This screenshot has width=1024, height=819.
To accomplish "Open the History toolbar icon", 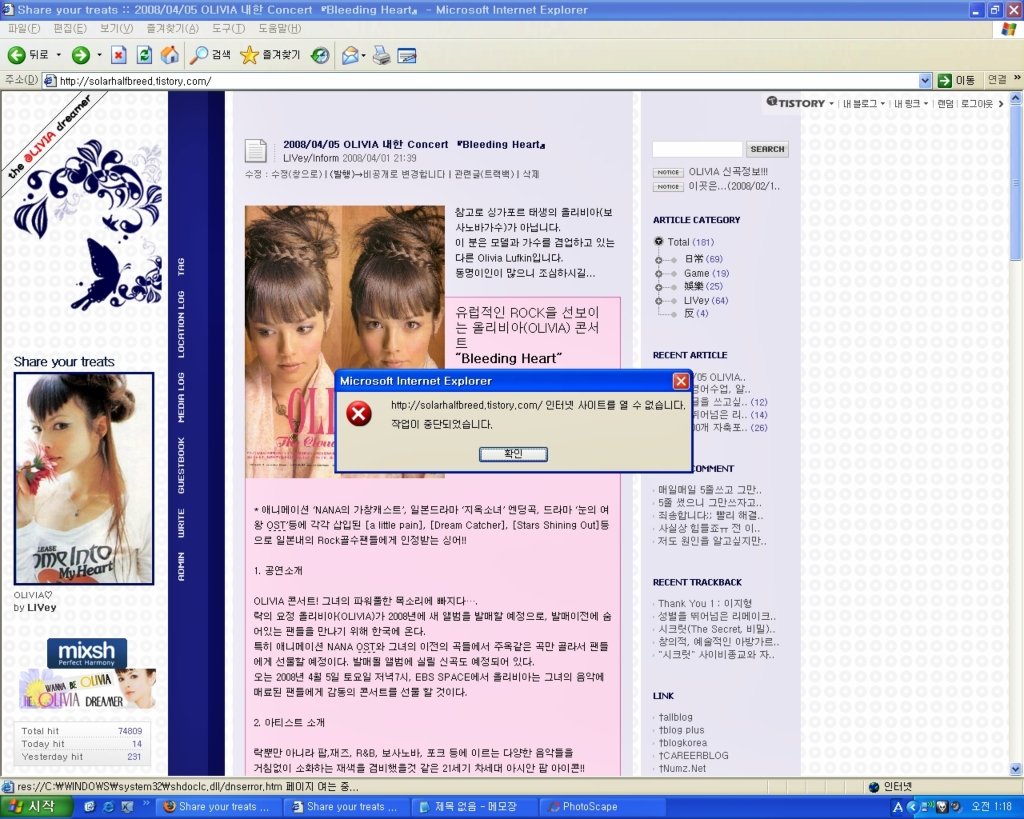I will 320,56.
